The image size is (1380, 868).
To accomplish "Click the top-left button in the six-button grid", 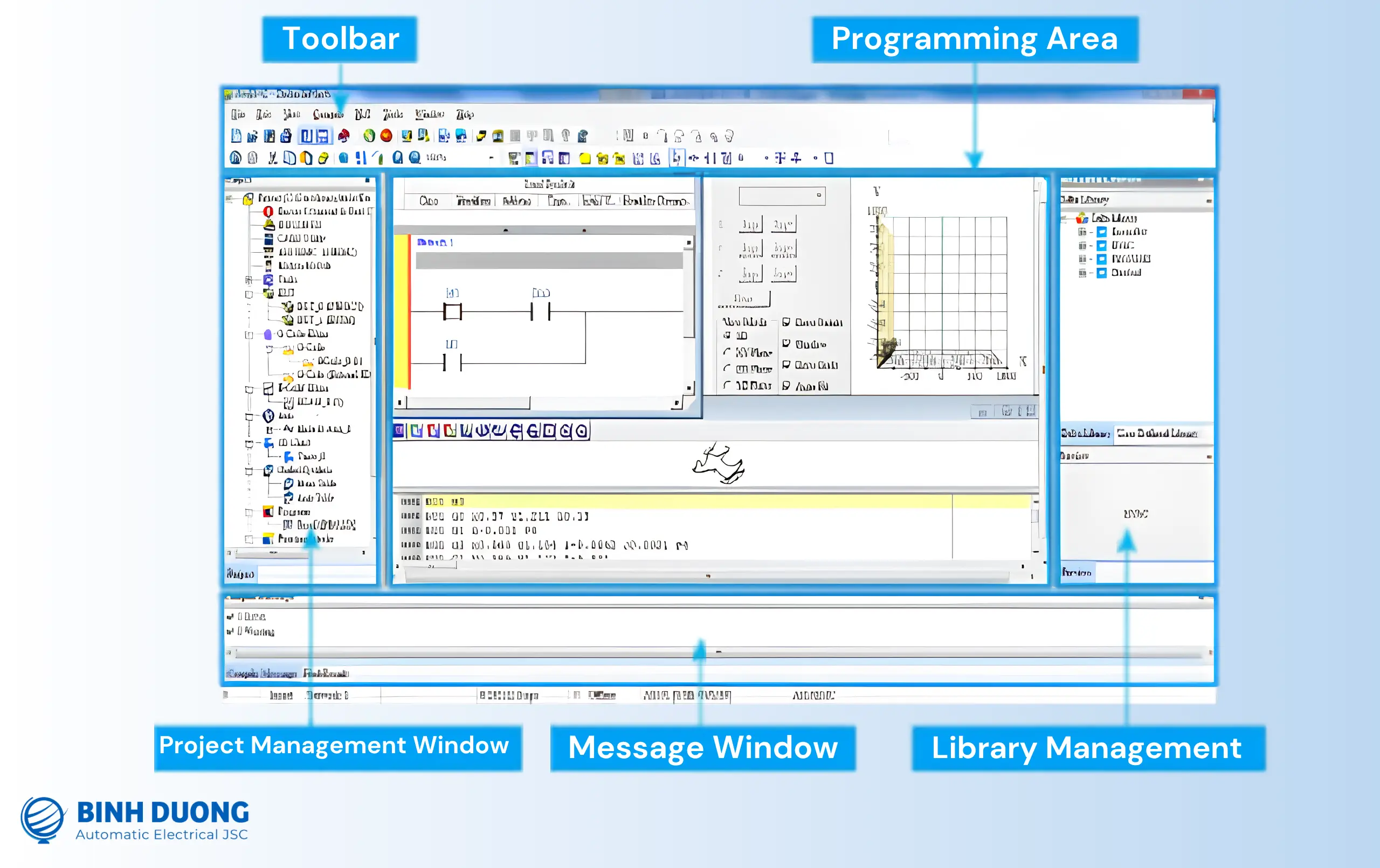I will (x=750, y=224).
